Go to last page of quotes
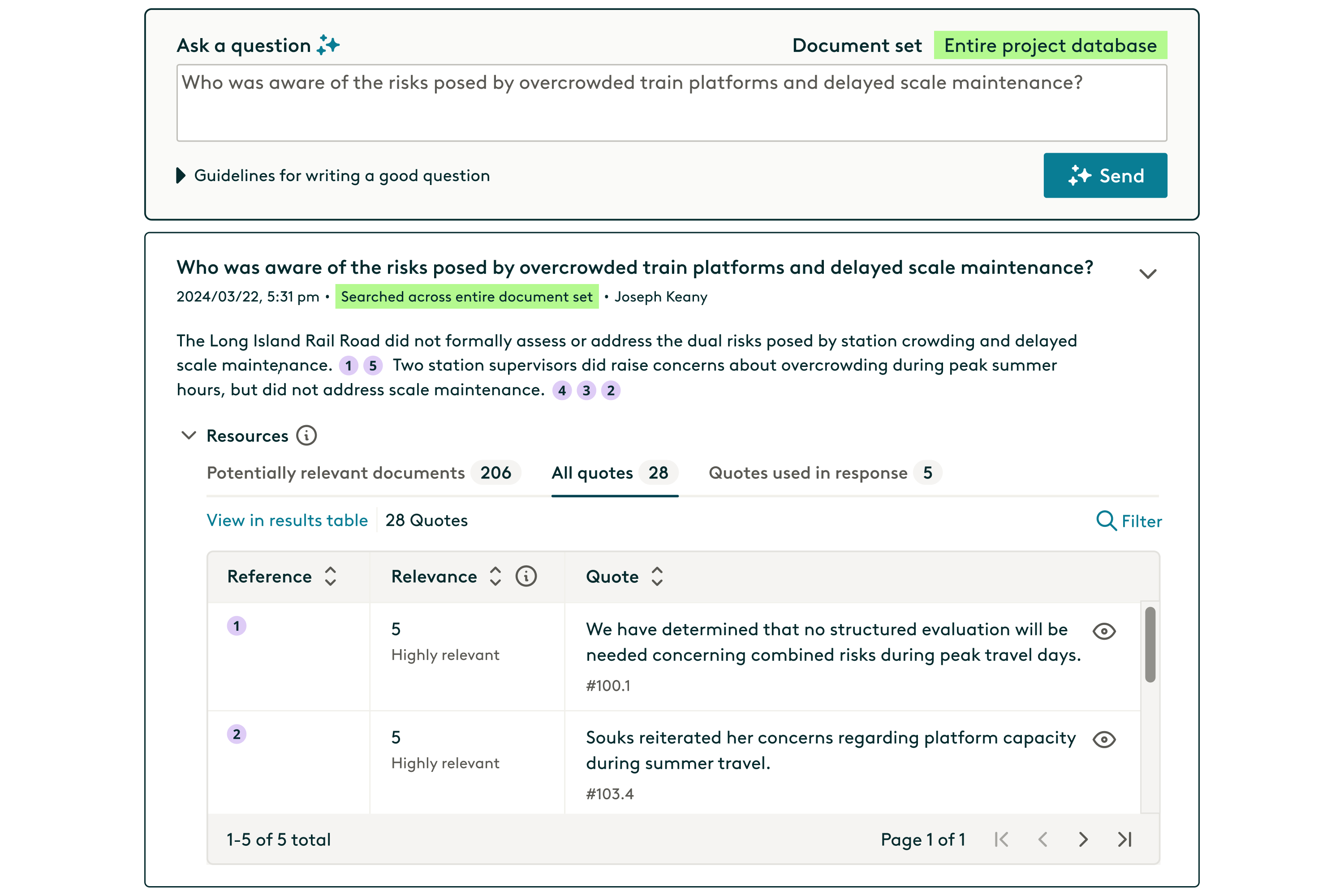The width and height of the screenshot is (1344, 896). coord(1124,840)
